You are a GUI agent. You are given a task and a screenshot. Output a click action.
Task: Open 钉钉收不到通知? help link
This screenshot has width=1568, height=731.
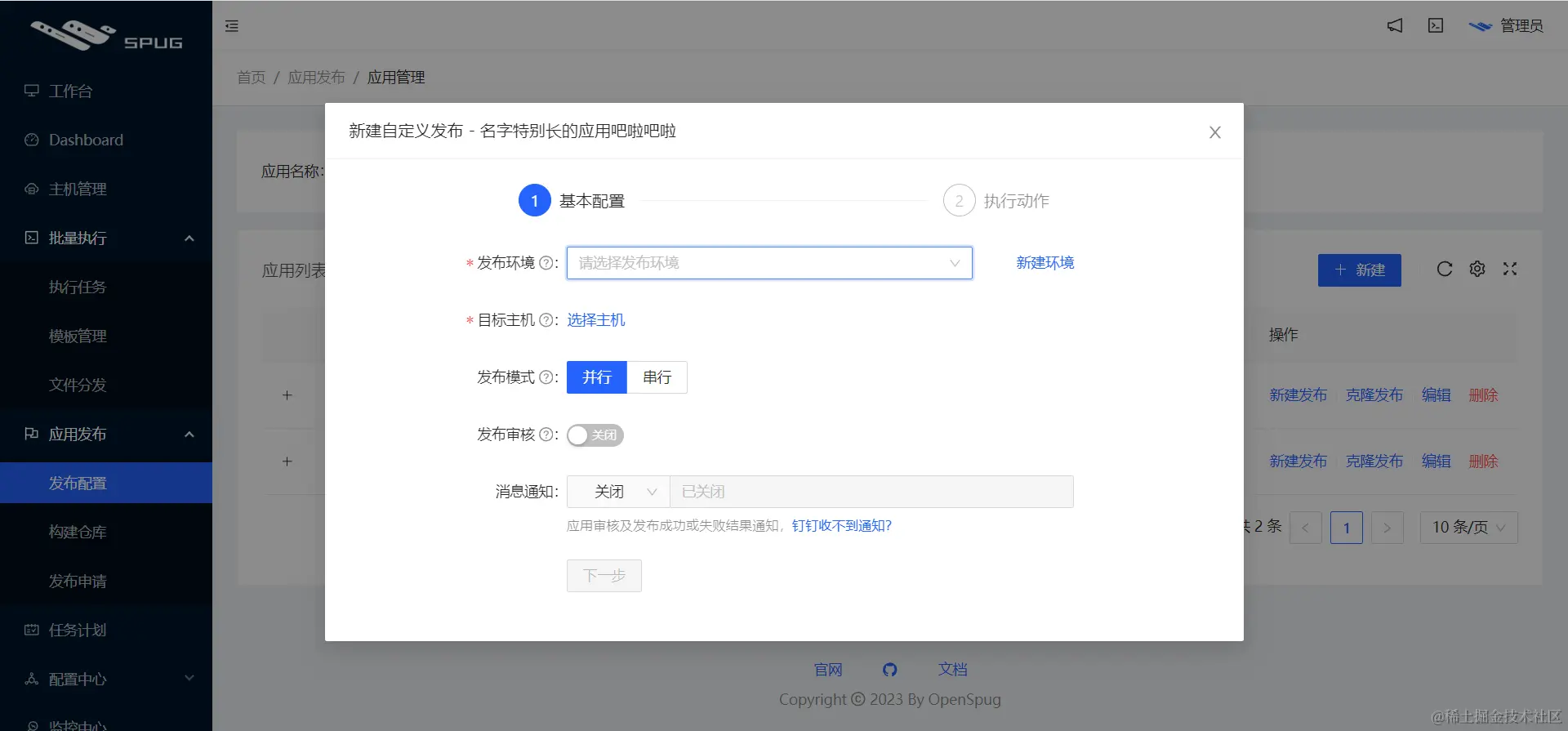[x=841, y=526]
